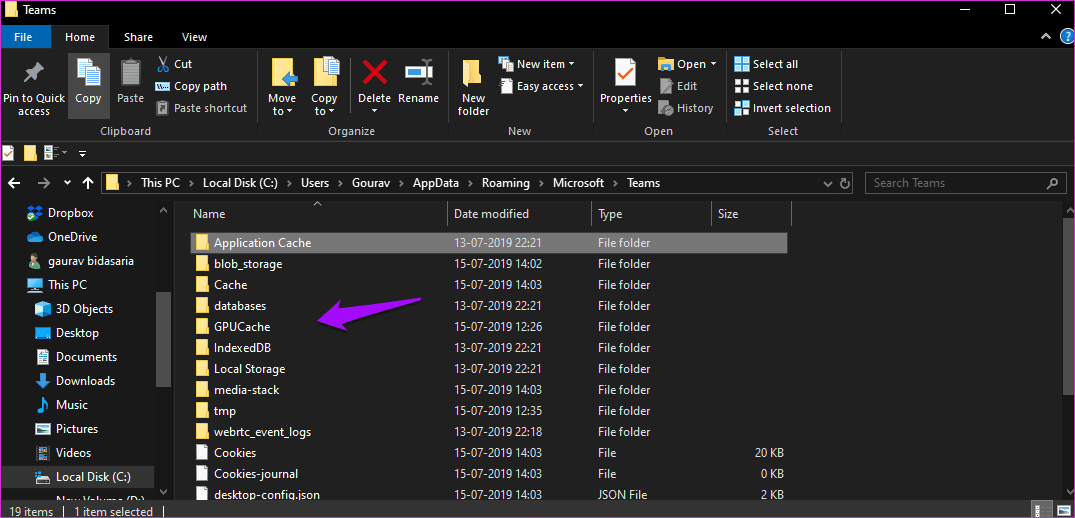Select Downloads in navigation pane
Image resolution: width=1075 pixels, height=518 pixels.
coord(85,381)
